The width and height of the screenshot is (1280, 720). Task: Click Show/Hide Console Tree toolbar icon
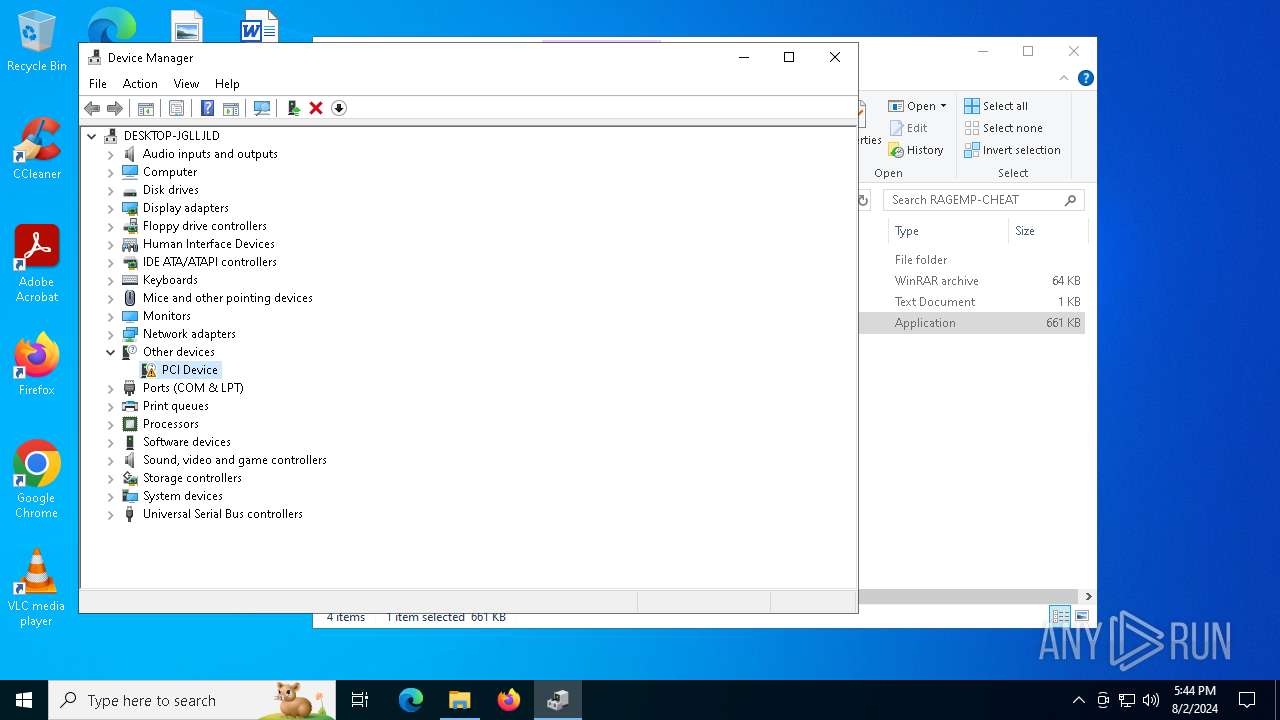coord(145,108)
